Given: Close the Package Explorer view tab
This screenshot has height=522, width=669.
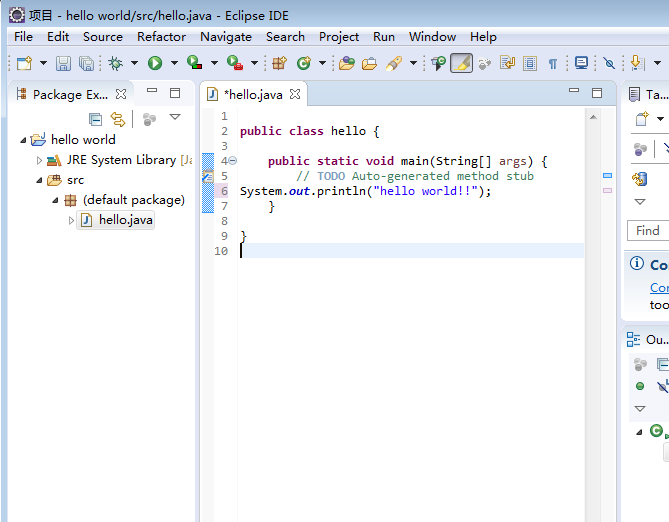Looking at the screenshot, I should [x=121, y=94].
